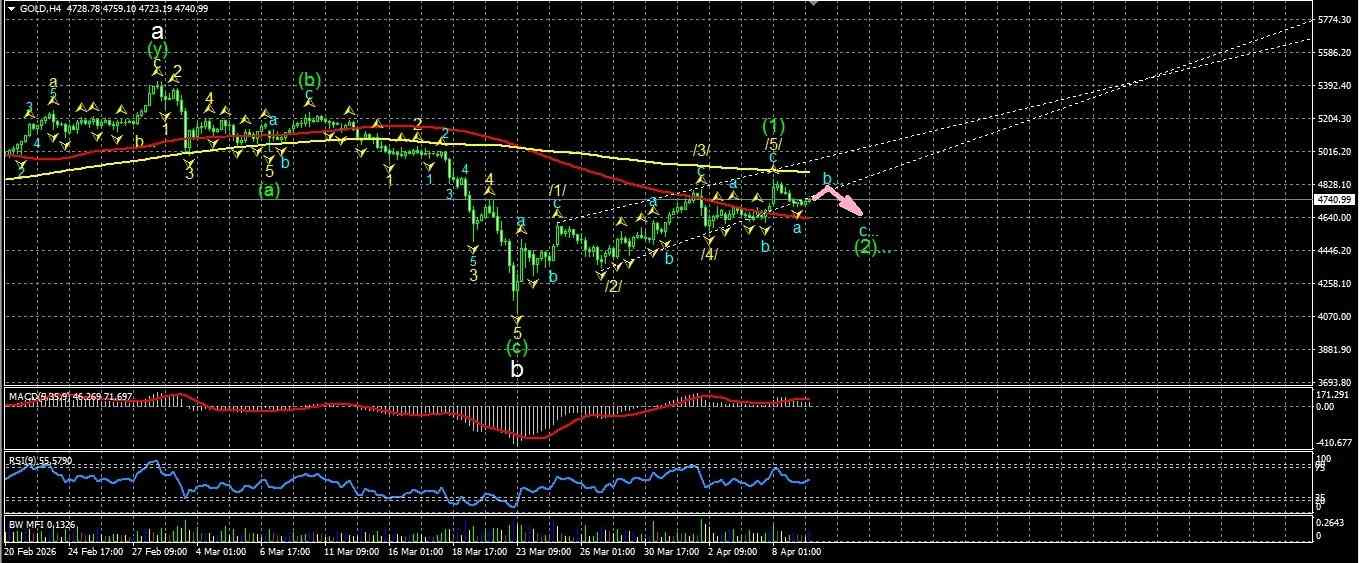Image resolution: width=1360 pixels, height=563 pixels.
Task: Click the 27 Feb 09:00 time label
Action: click(162, 551)
